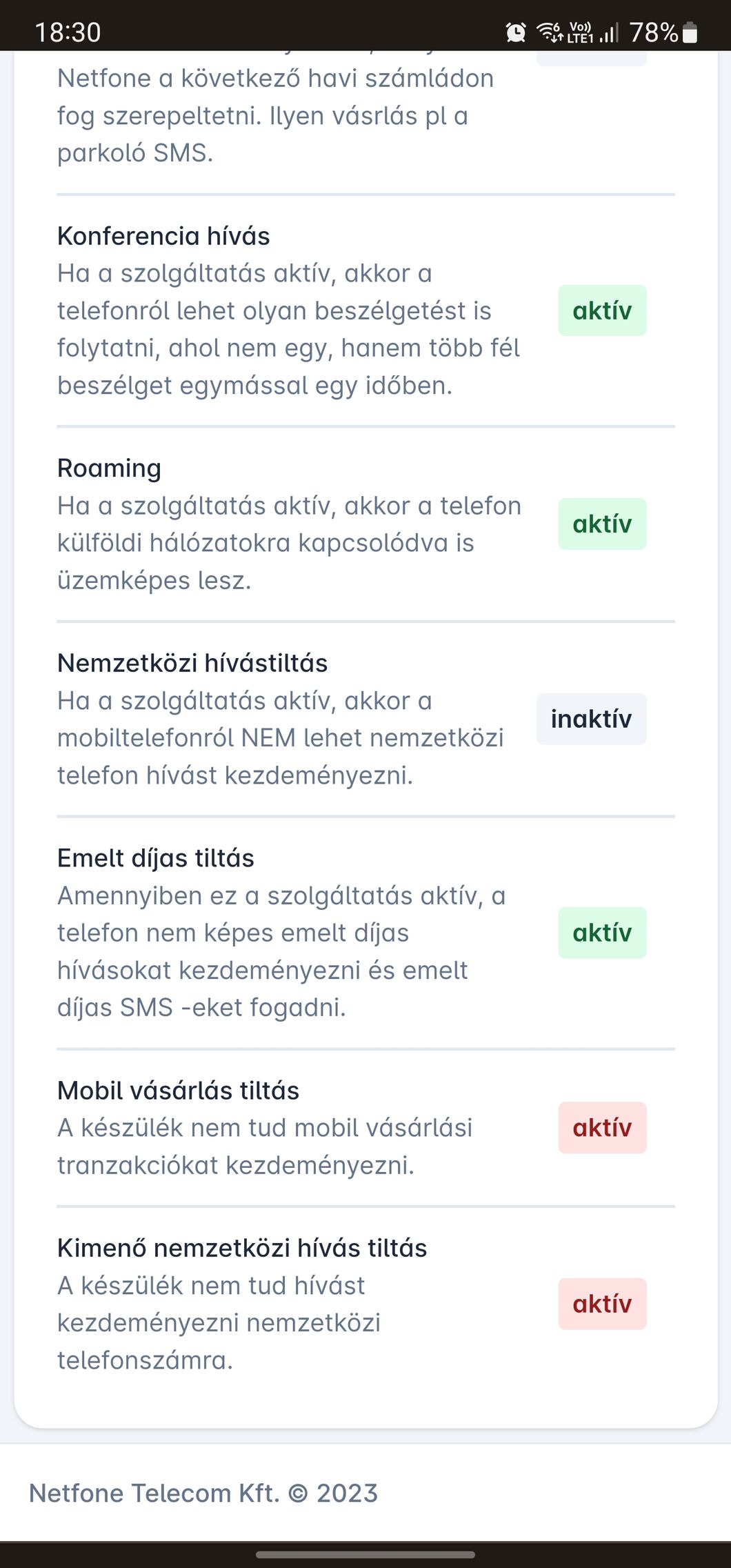Viewport: 731px width, 1568px height.
Task: Select the Roaming service title
Action: pyautogui.click(x=109, y=468)
